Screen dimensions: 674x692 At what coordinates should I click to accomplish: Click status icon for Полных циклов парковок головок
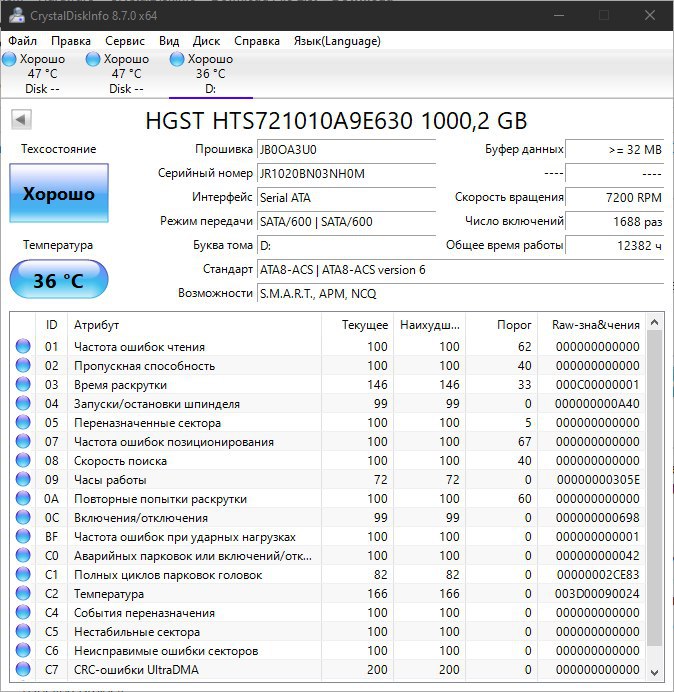coord(23,574)
